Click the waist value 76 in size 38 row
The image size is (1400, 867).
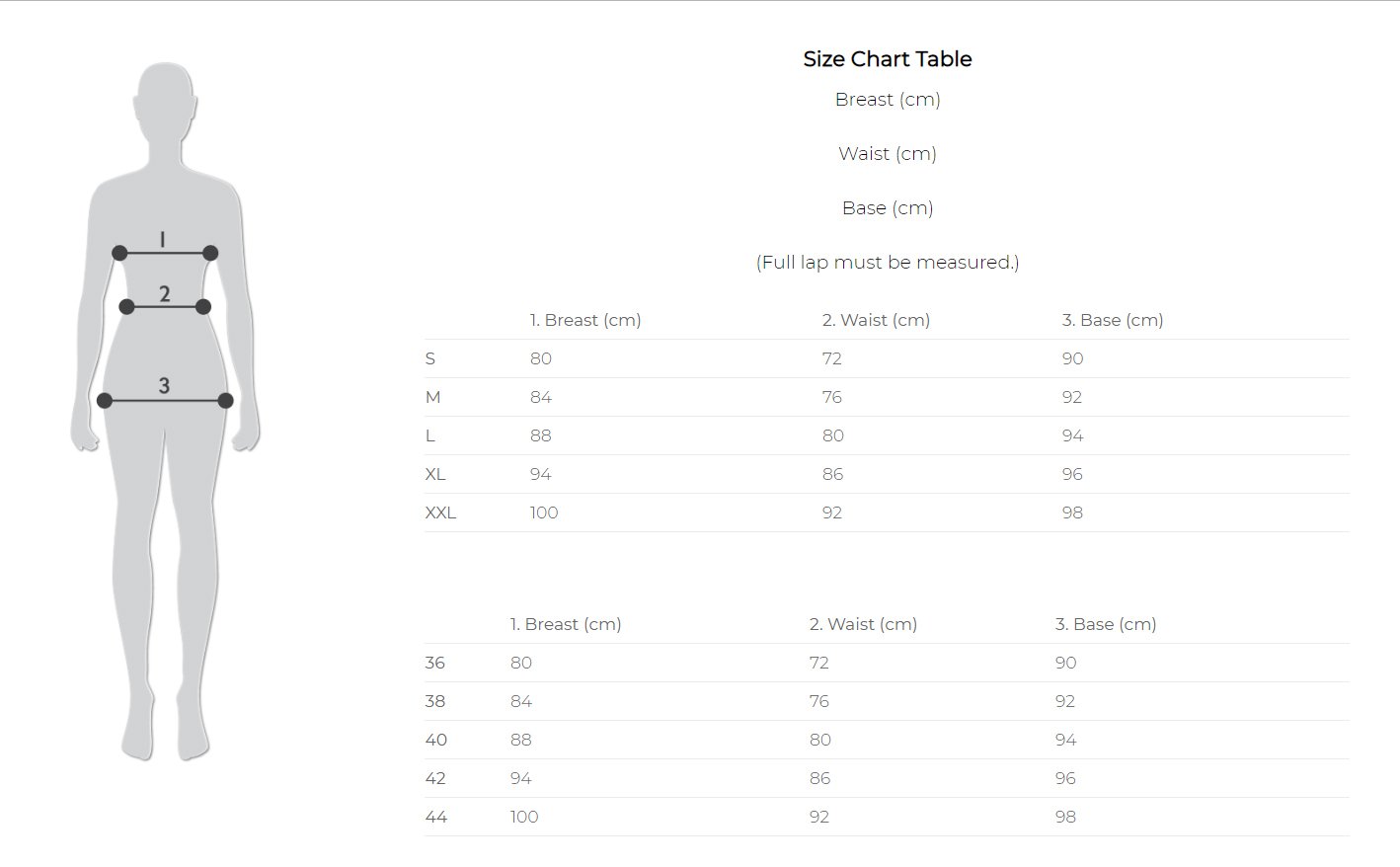[x=819, y=701]
